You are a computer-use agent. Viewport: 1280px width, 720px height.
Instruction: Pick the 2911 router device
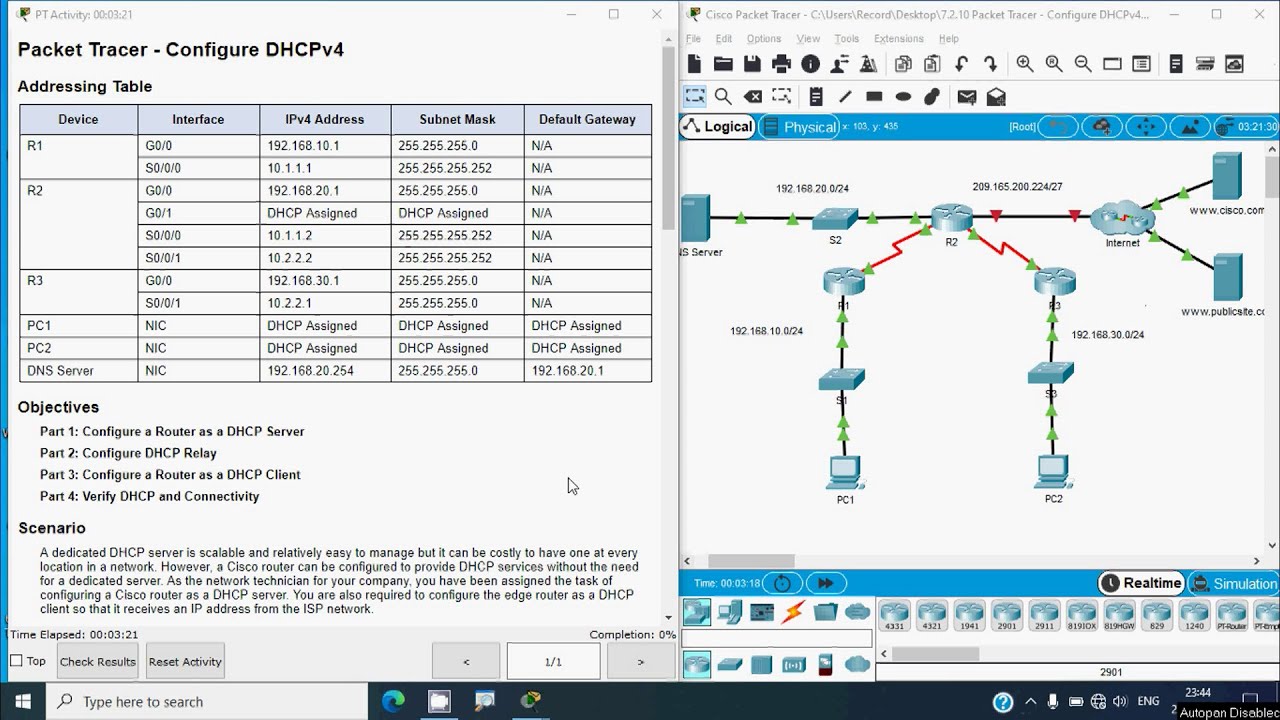click(x=1044, y=616)
